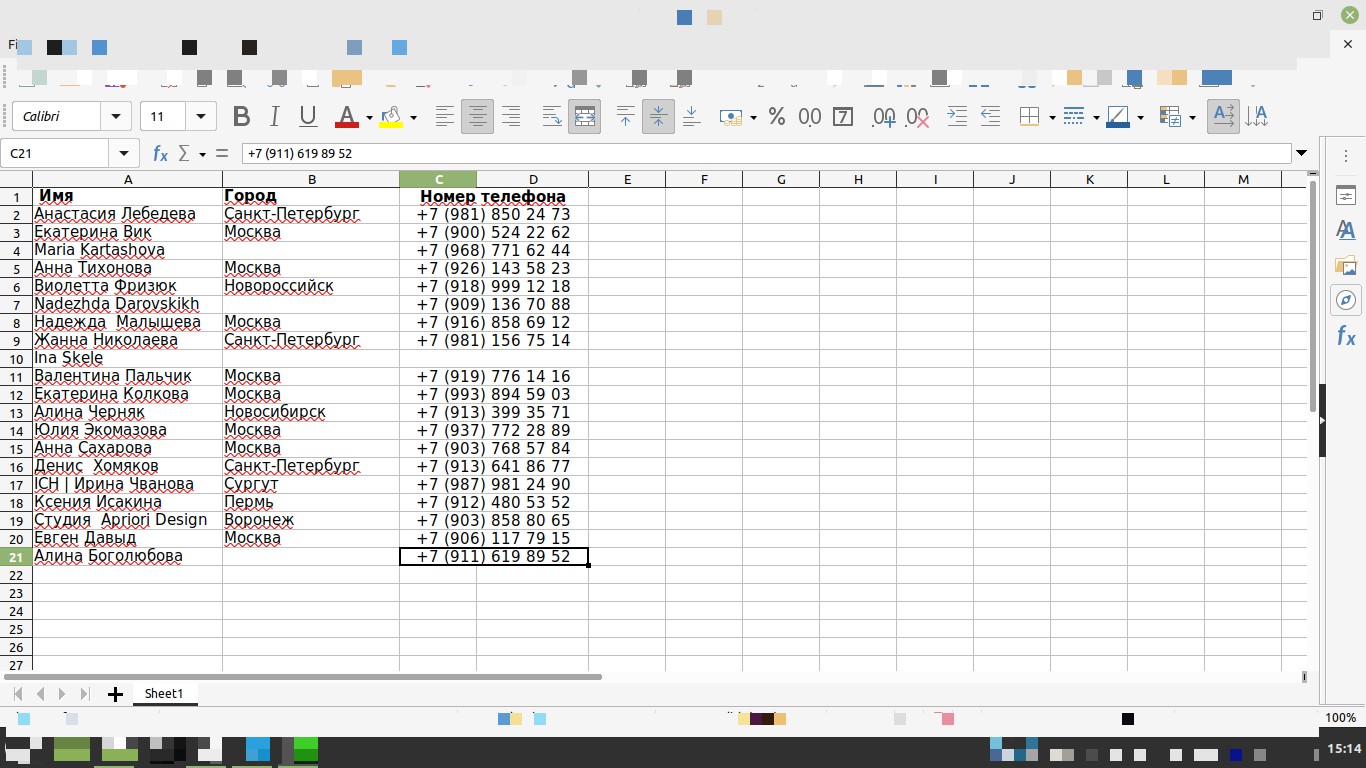Click the Name Box showing C21
The image size is (1366, 768).
(56, 154)
